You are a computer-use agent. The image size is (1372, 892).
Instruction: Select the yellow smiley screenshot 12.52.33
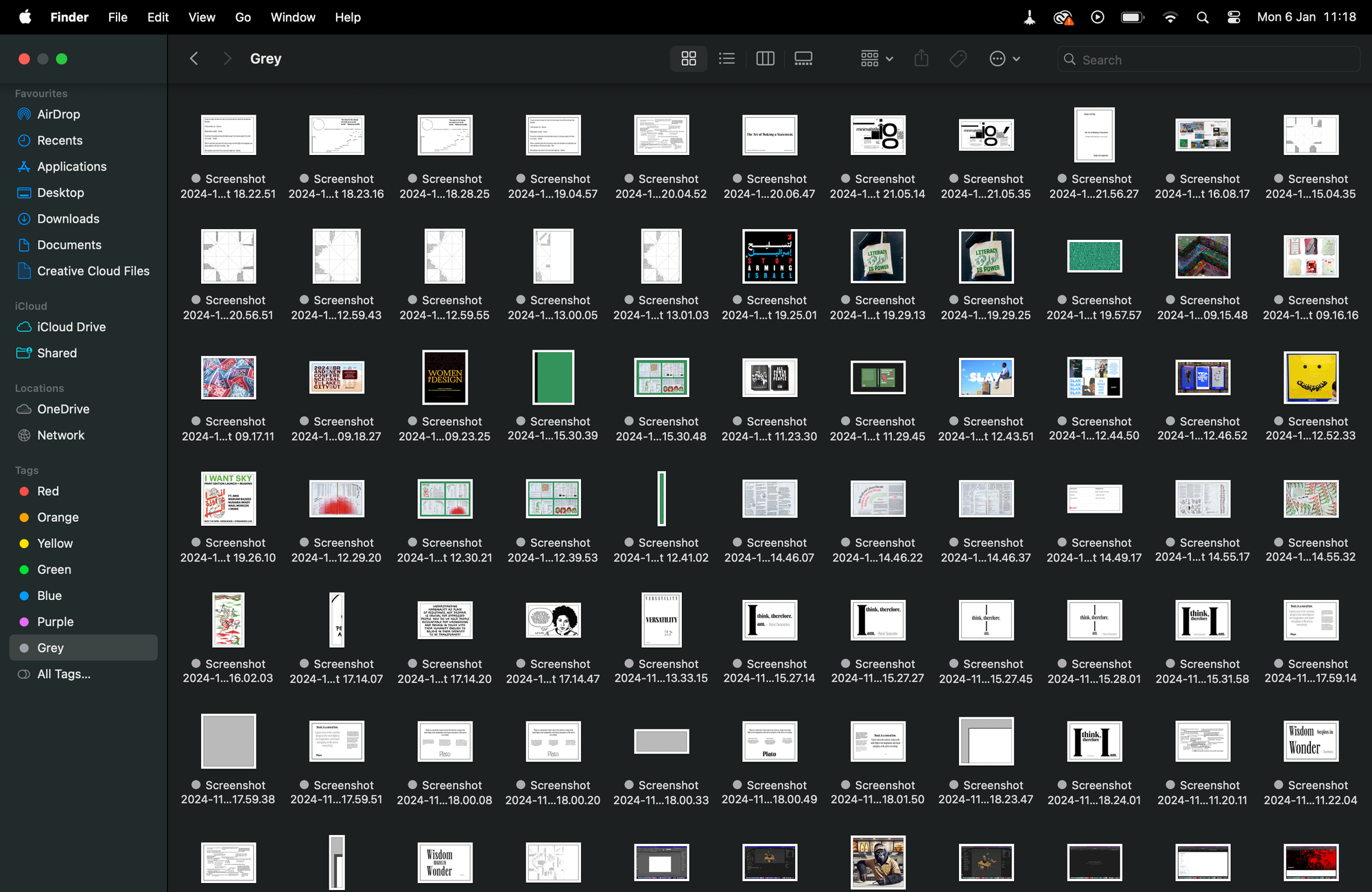point(1311,377)
